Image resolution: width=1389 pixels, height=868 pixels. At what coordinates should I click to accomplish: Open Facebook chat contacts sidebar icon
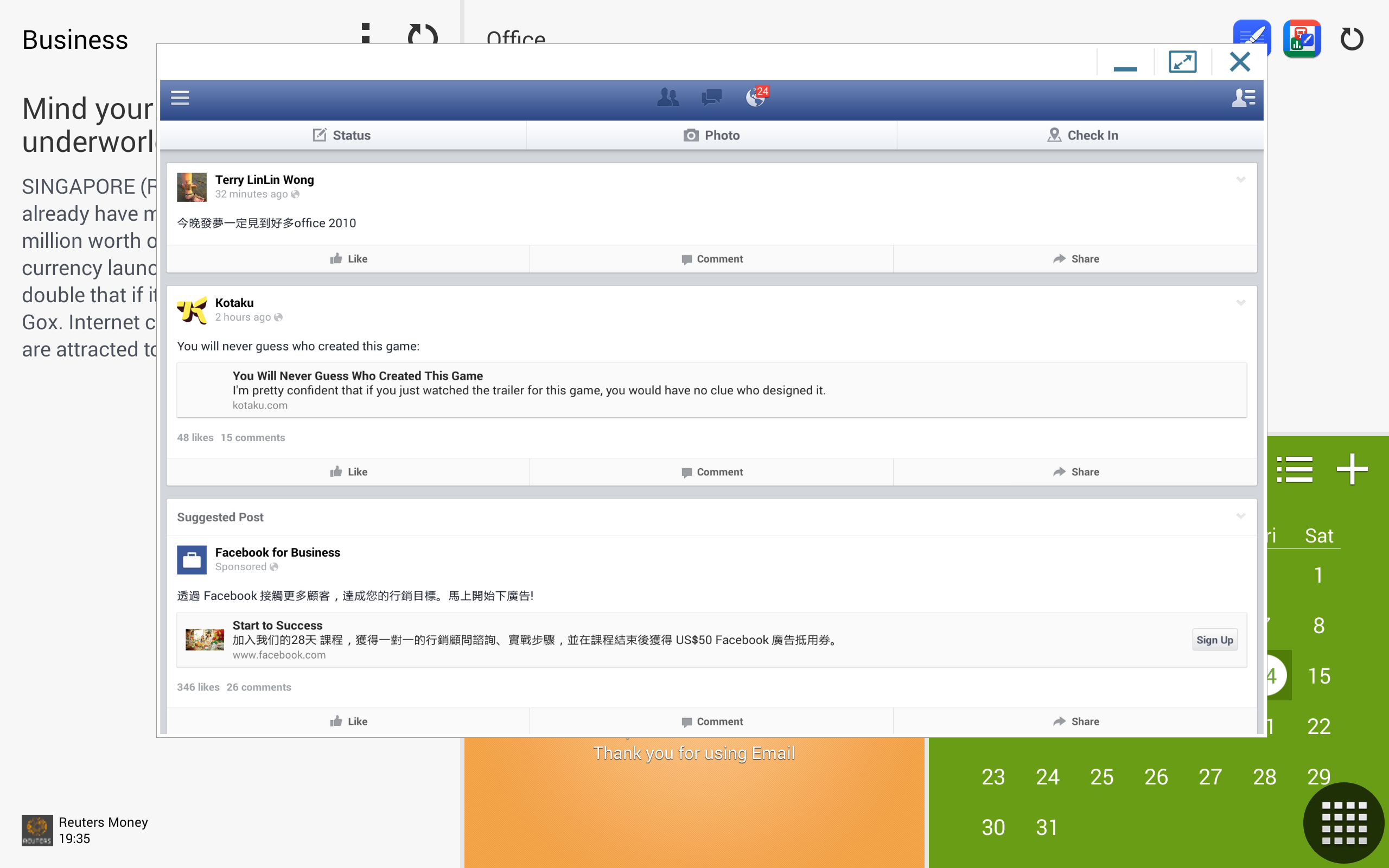click(x=1243, y=98)
